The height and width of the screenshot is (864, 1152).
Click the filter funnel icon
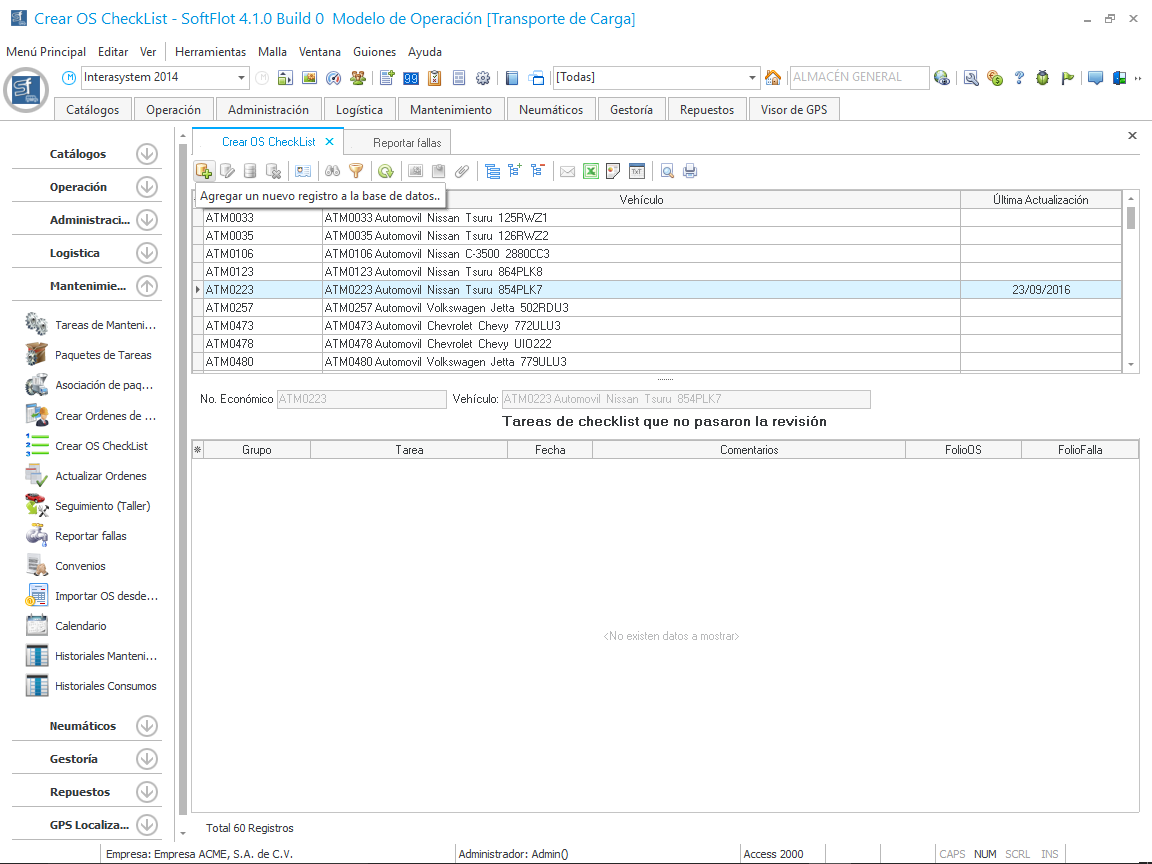pos(356,171)
